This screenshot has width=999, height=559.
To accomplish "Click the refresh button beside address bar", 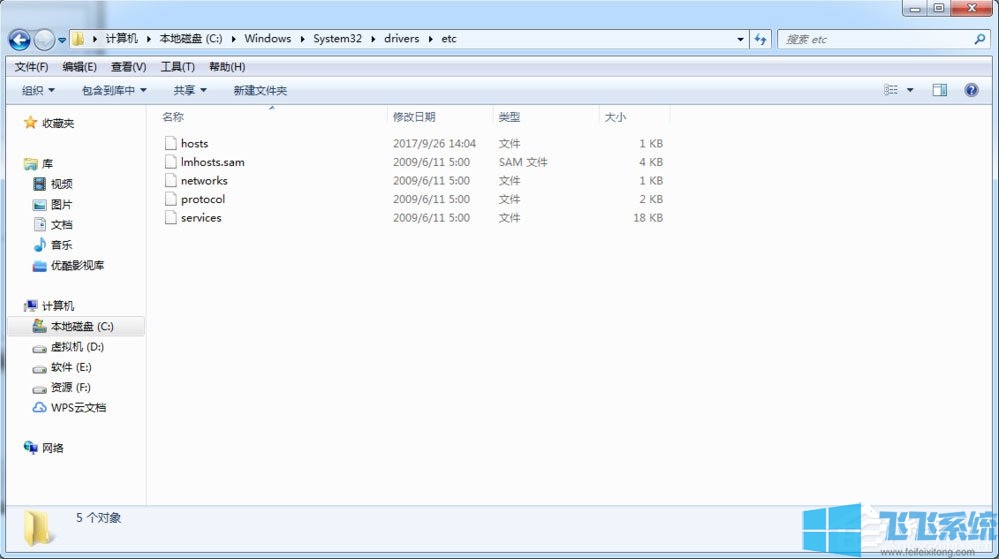I will (761, 39).
